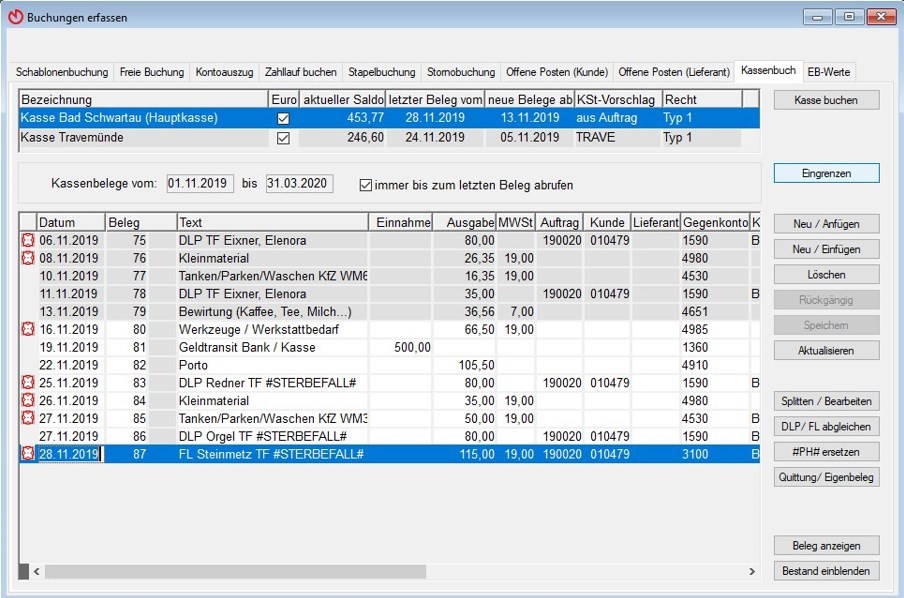Click the Bestand einblenden button
The image size is (904, 598).
pos(826,571)
